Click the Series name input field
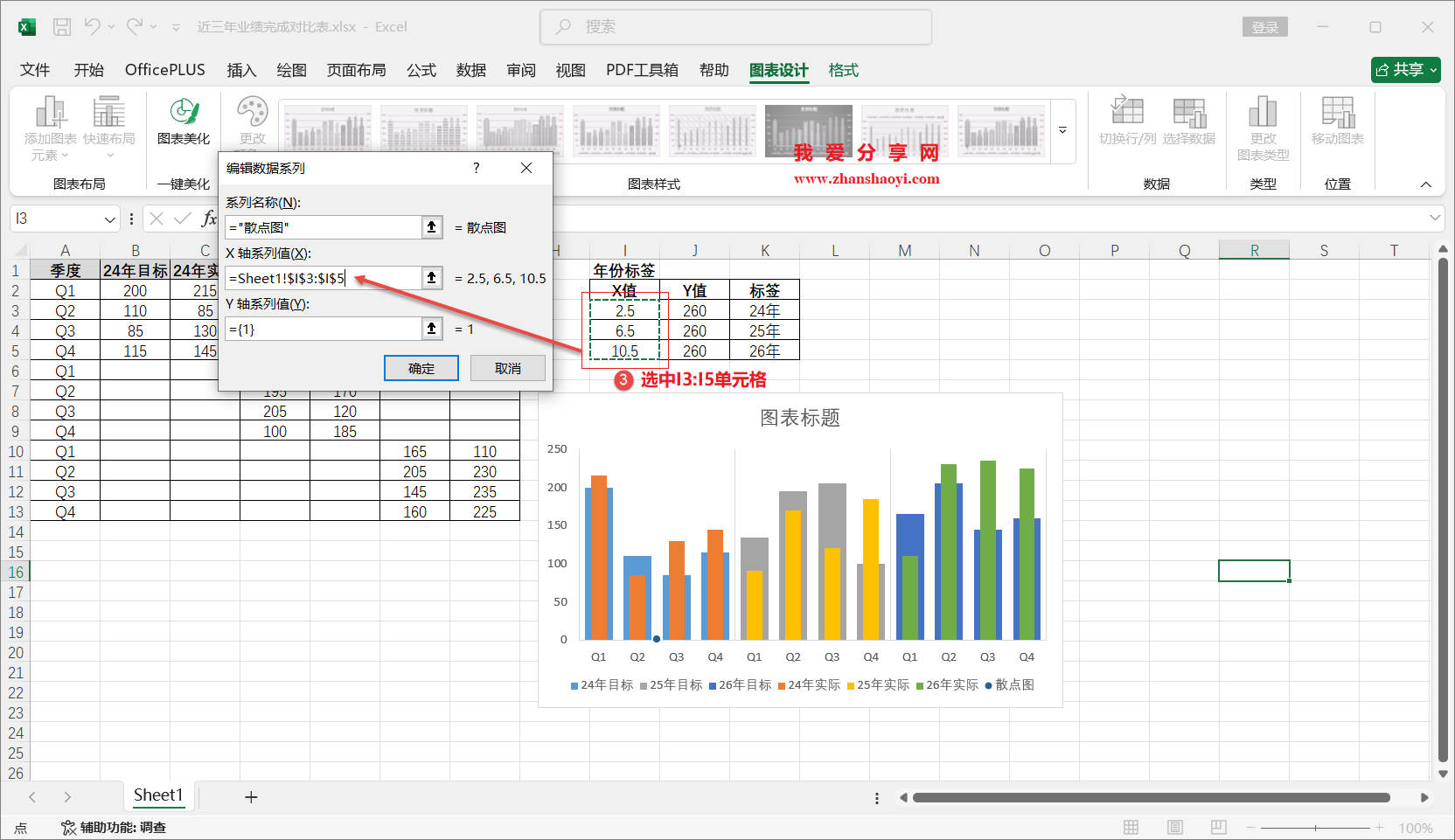 tap(324, 227)
